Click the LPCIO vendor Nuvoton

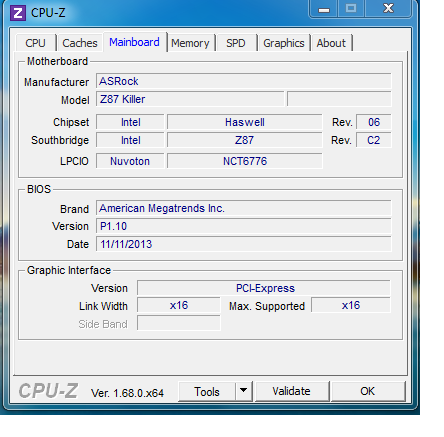pos(130,161)
